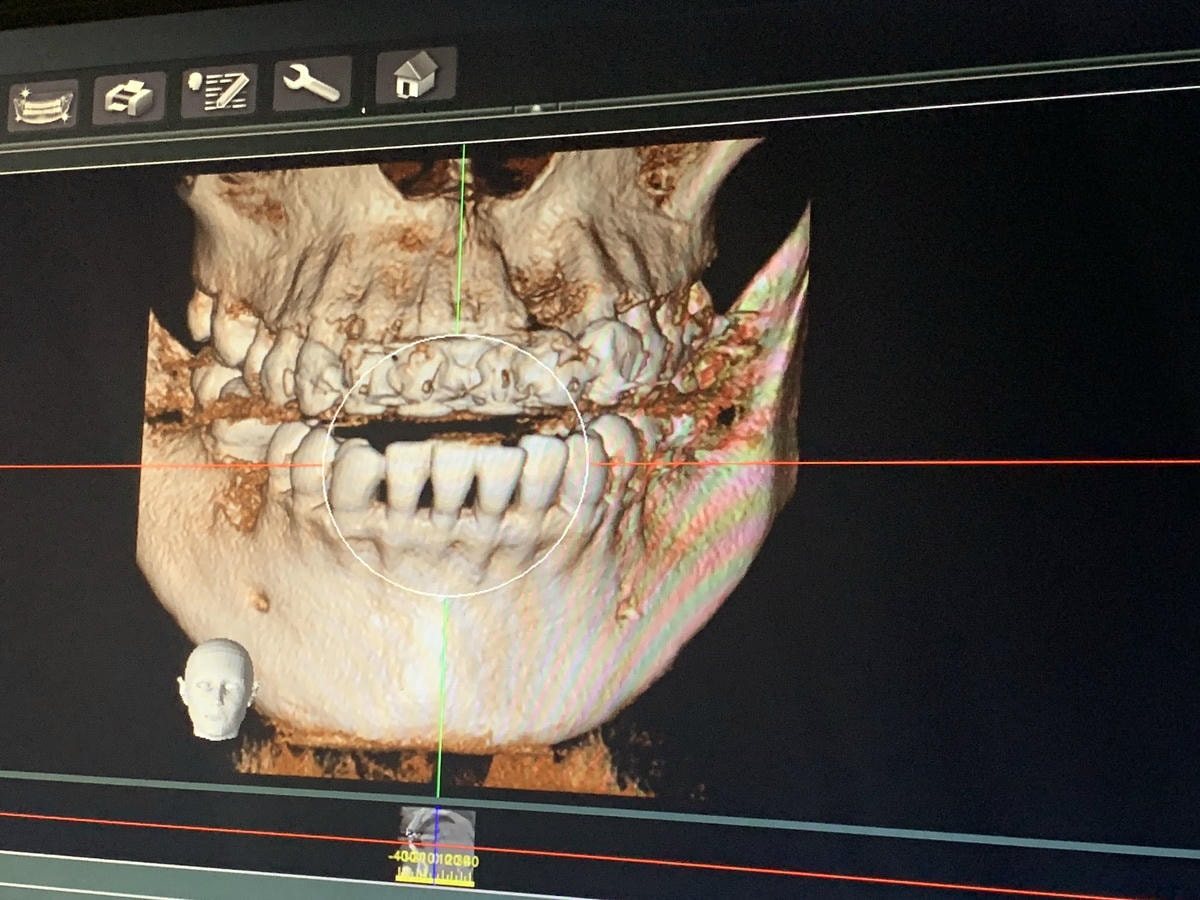This screenshot has width=1200, height=900.
Task: Open the wrench settings tool
Action: click(312, 83)
